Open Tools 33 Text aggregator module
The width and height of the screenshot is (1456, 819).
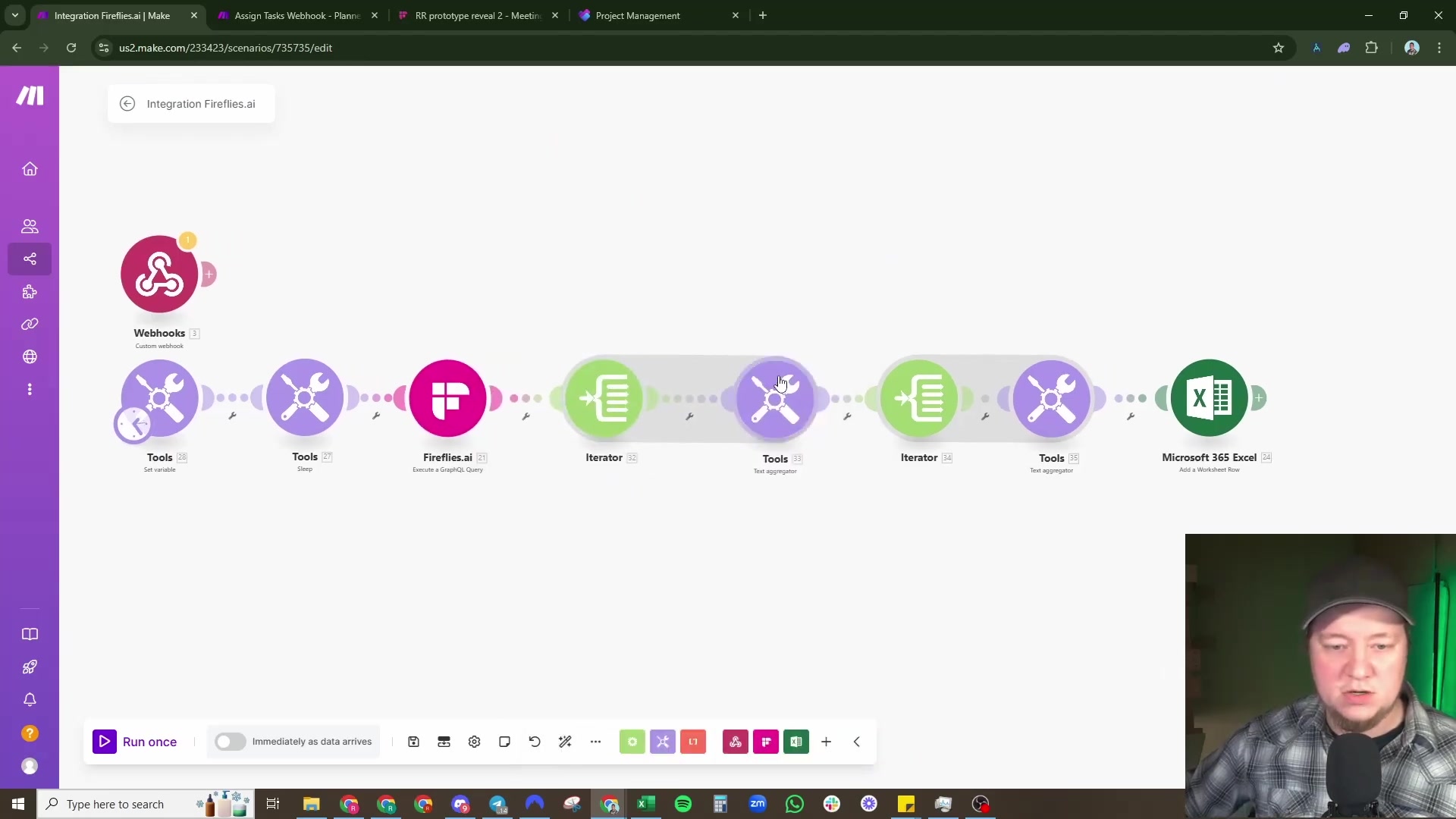(x=775, y=397)
